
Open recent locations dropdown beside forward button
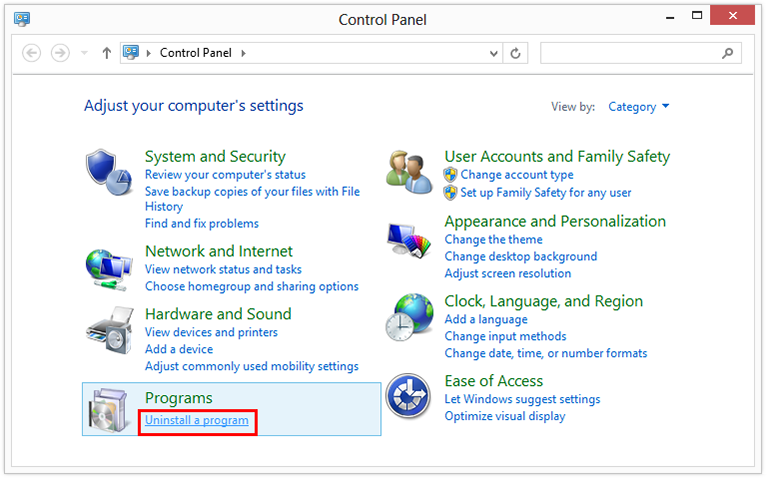tap(84, 53)
